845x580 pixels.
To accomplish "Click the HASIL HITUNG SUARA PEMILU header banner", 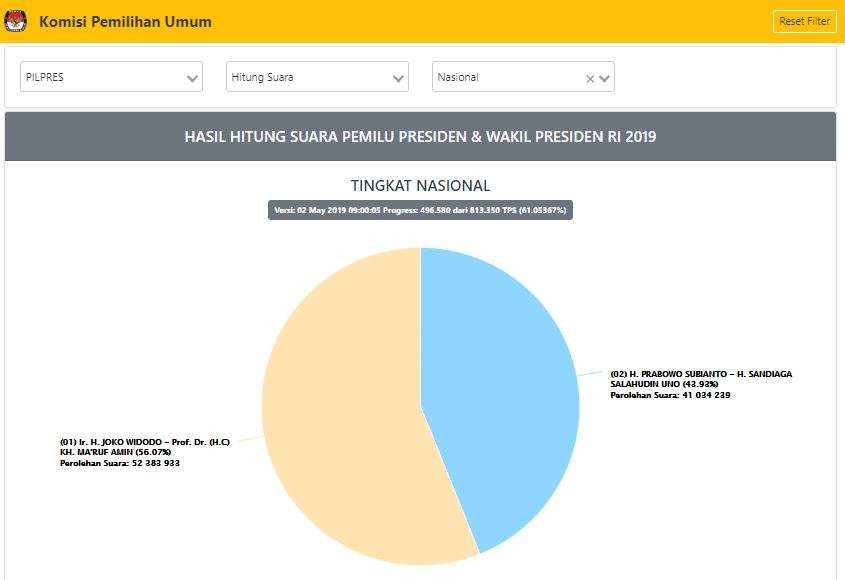I will tap(420, 136).
